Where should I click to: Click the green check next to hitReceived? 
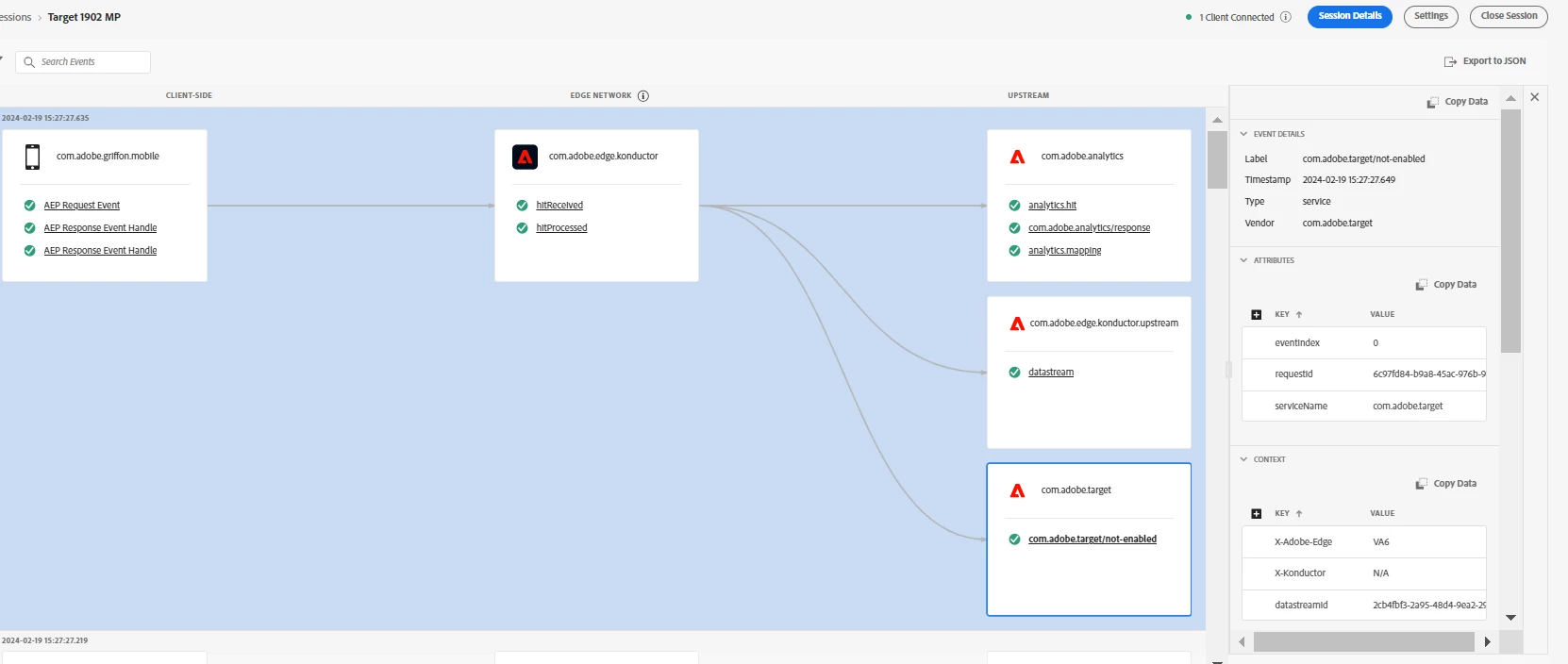pos(522,206)
